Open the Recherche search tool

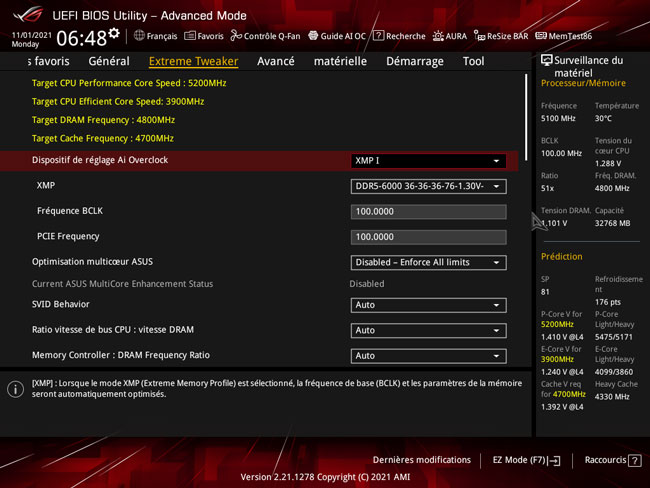[399, 36]
